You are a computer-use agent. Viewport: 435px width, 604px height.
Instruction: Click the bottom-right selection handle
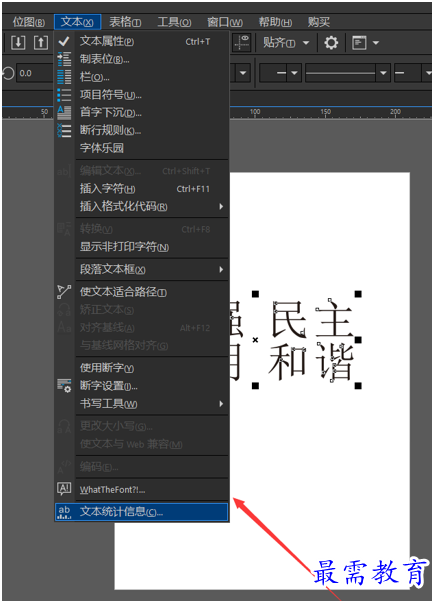(x=358, y=386)
